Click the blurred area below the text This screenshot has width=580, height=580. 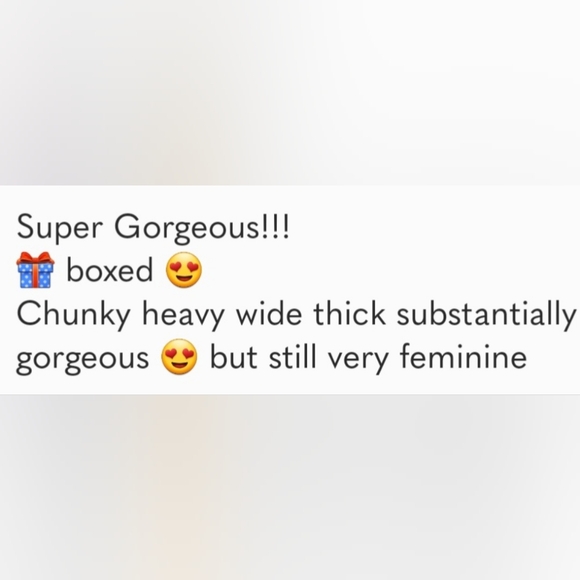tap(290, 487)
